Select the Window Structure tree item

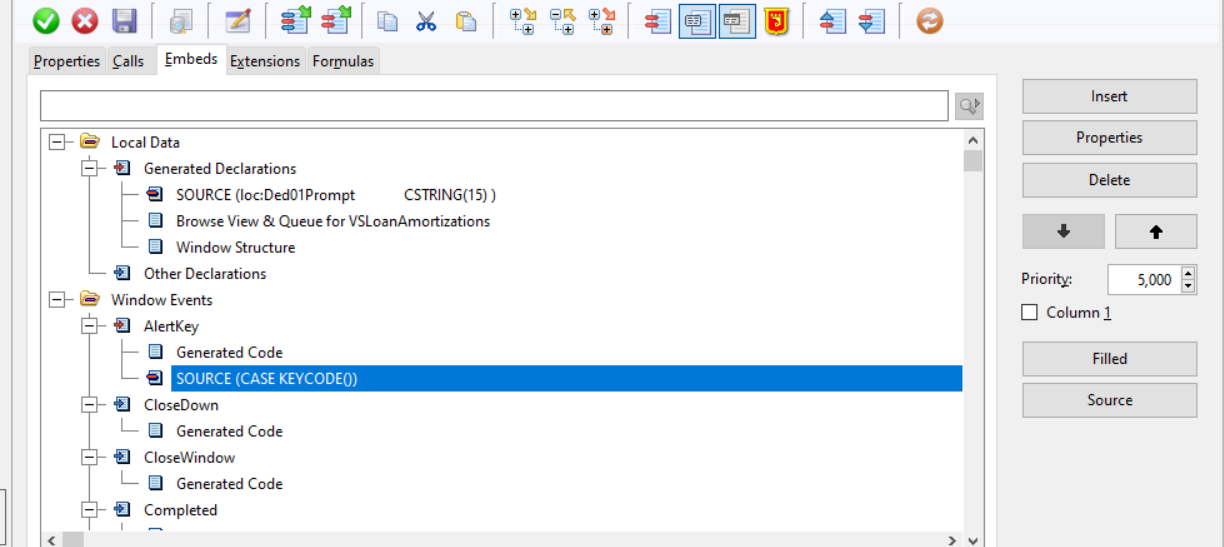tap(235, 247)
